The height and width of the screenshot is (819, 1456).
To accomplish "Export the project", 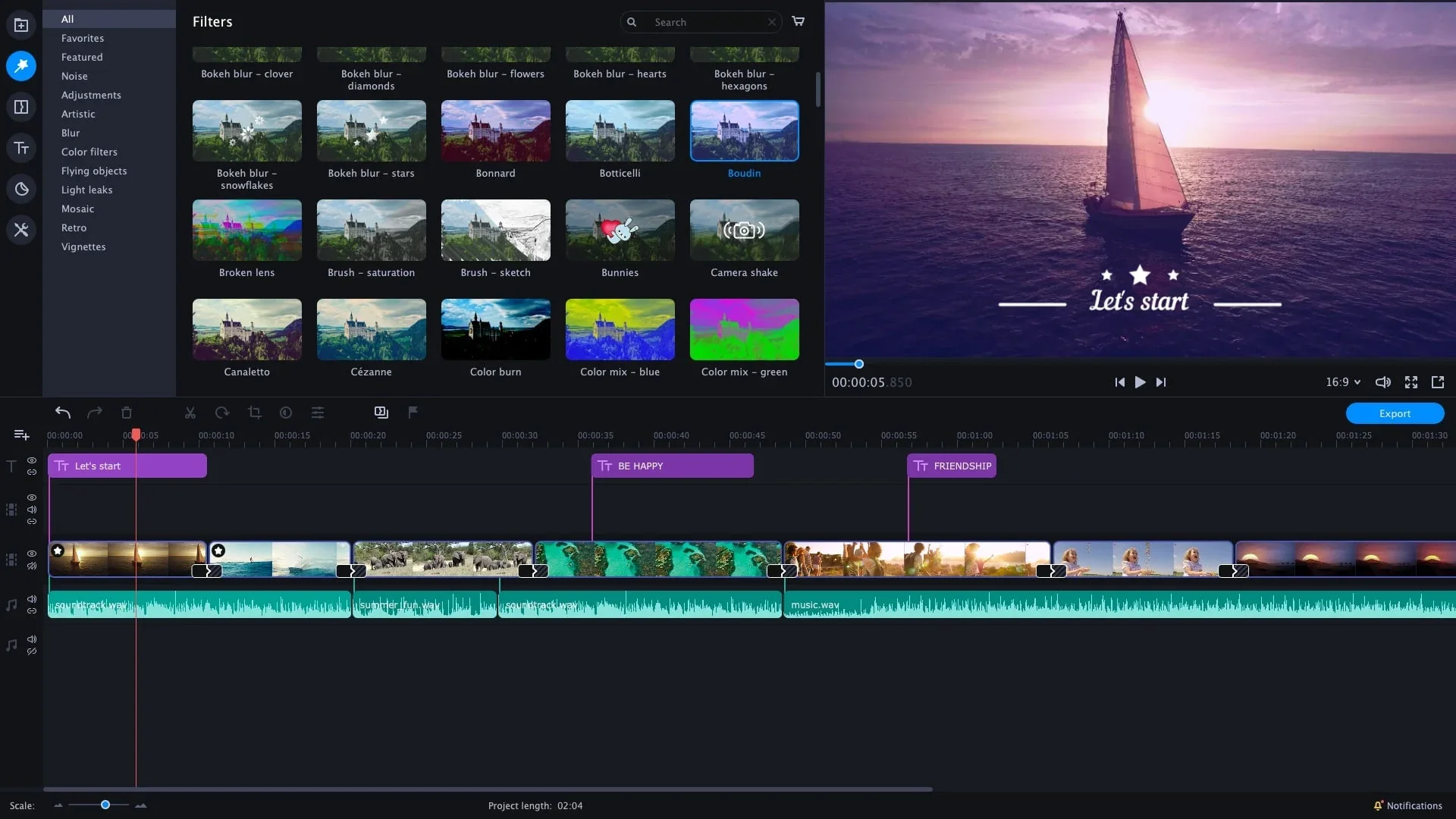I will pos(1395,413).
